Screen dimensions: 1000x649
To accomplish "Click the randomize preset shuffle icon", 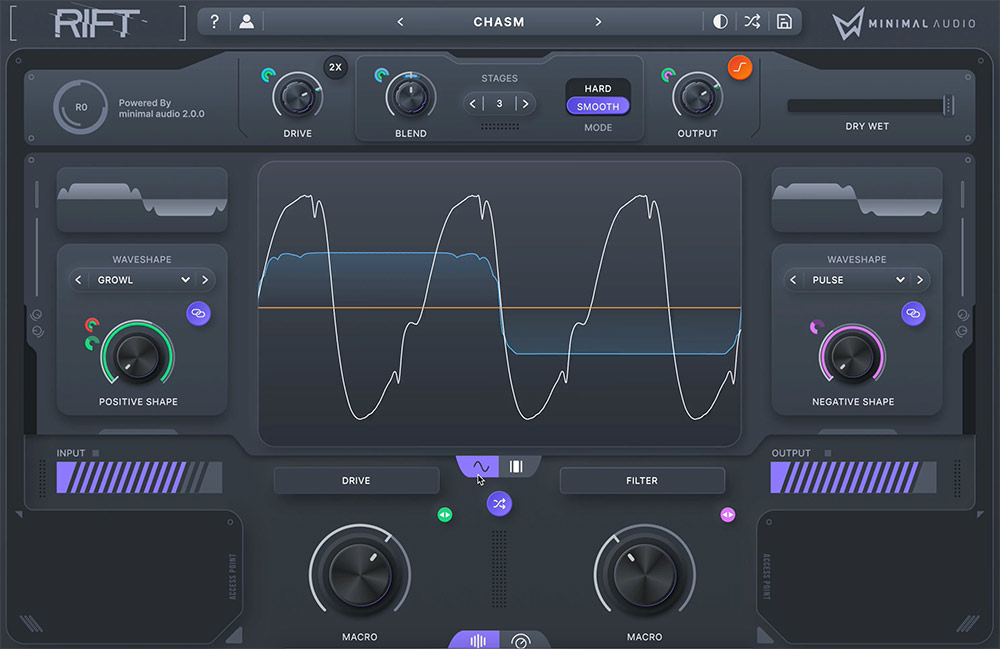I will (752, 21).
